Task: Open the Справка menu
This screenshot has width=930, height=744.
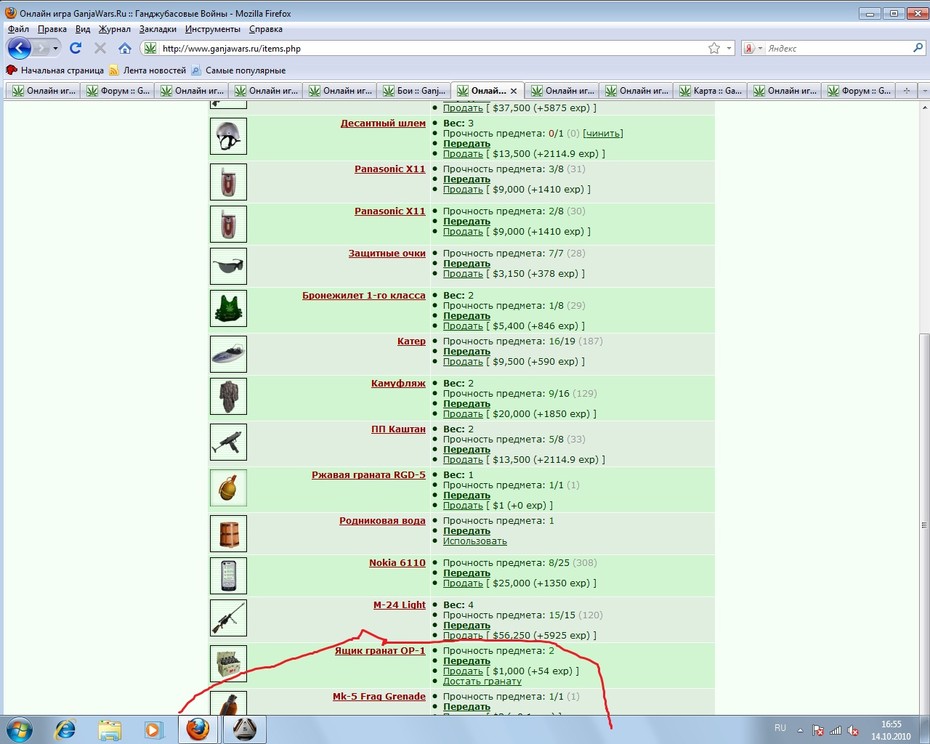Action: pos(266,29)
